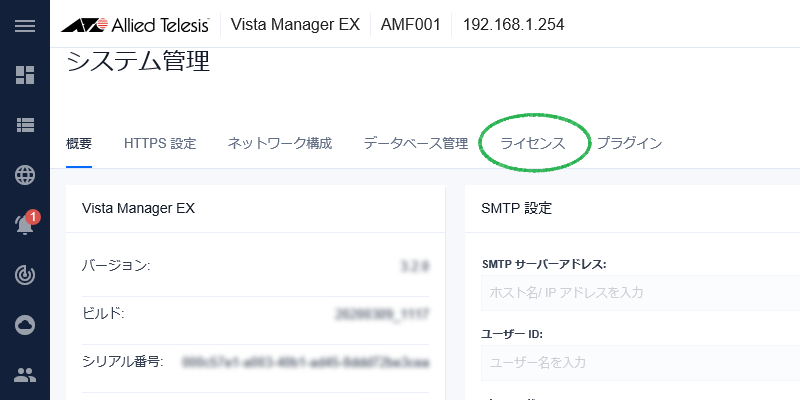This screenshot has width=800, height=400.
Task: Click the バージョン: row label
Action: pyautogui.click(x=116, y=266)
